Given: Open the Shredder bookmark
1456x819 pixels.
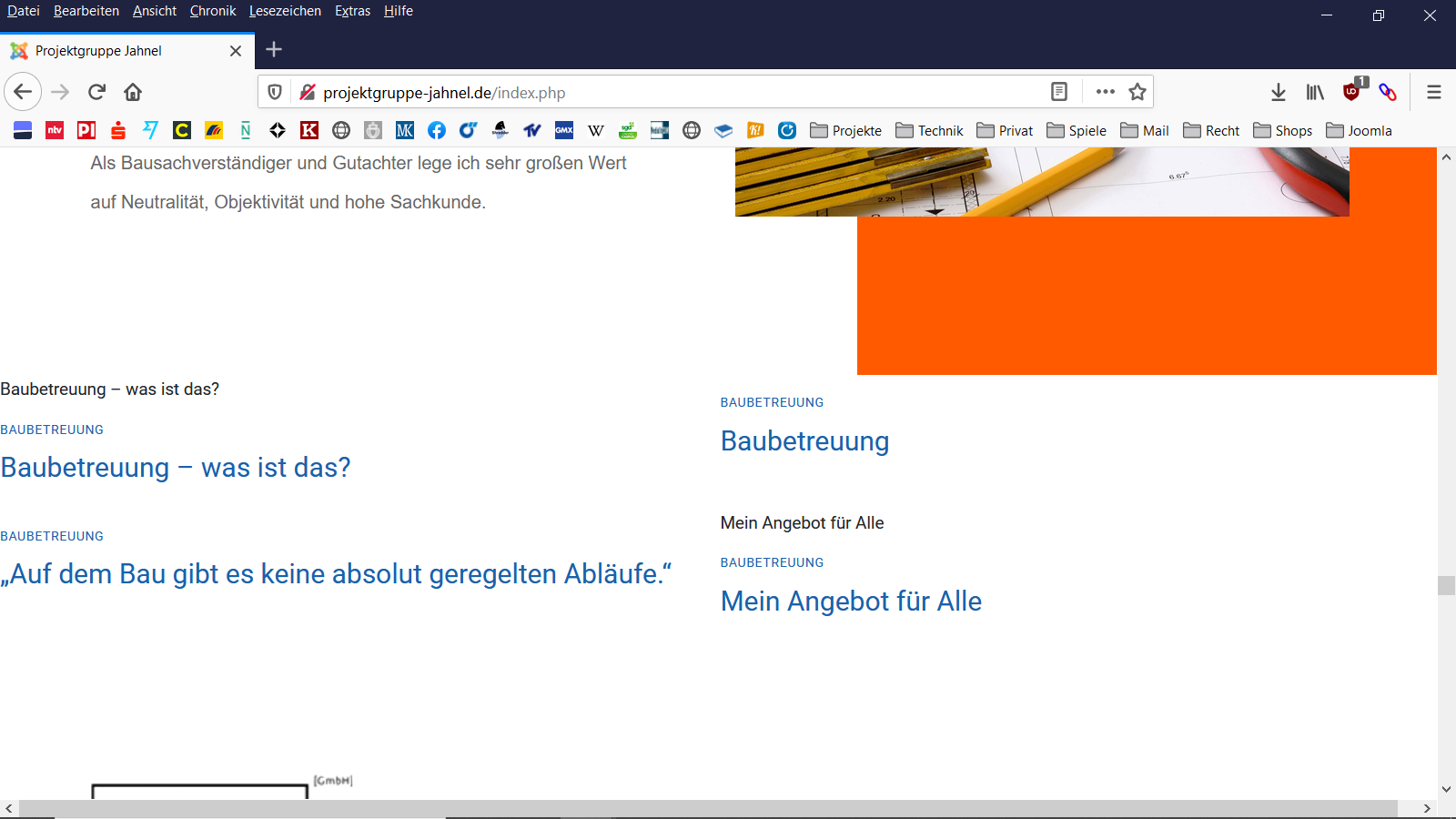Looking at the screenshot, I should click(500, 130).
